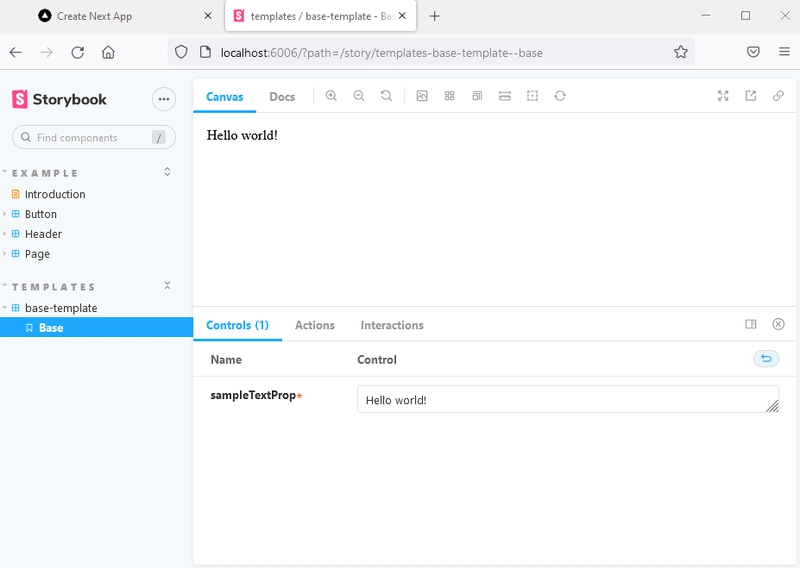Viewport: 800px width, 568px height.
Task: Go to browser home page
Action: click(108, 52)
